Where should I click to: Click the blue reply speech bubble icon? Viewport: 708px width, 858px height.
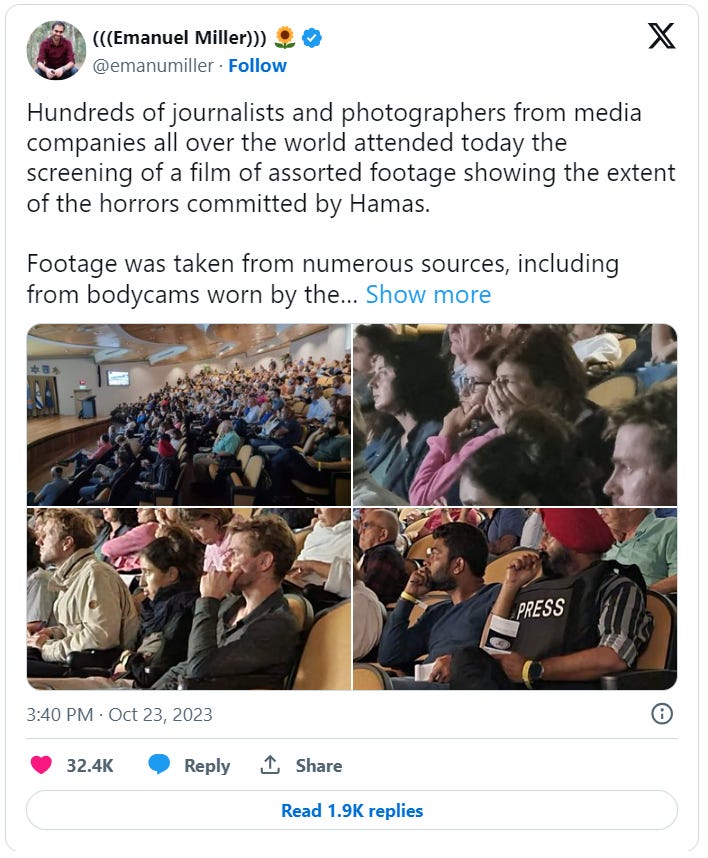click(159, 764)
